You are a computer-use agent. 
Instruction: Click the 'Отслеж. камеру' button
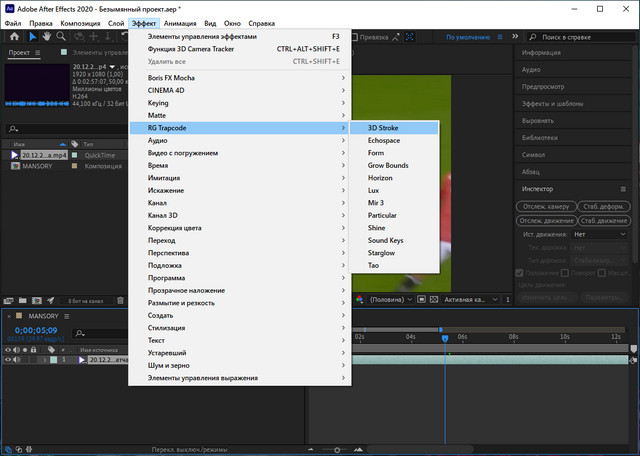[x=545, y=207]
